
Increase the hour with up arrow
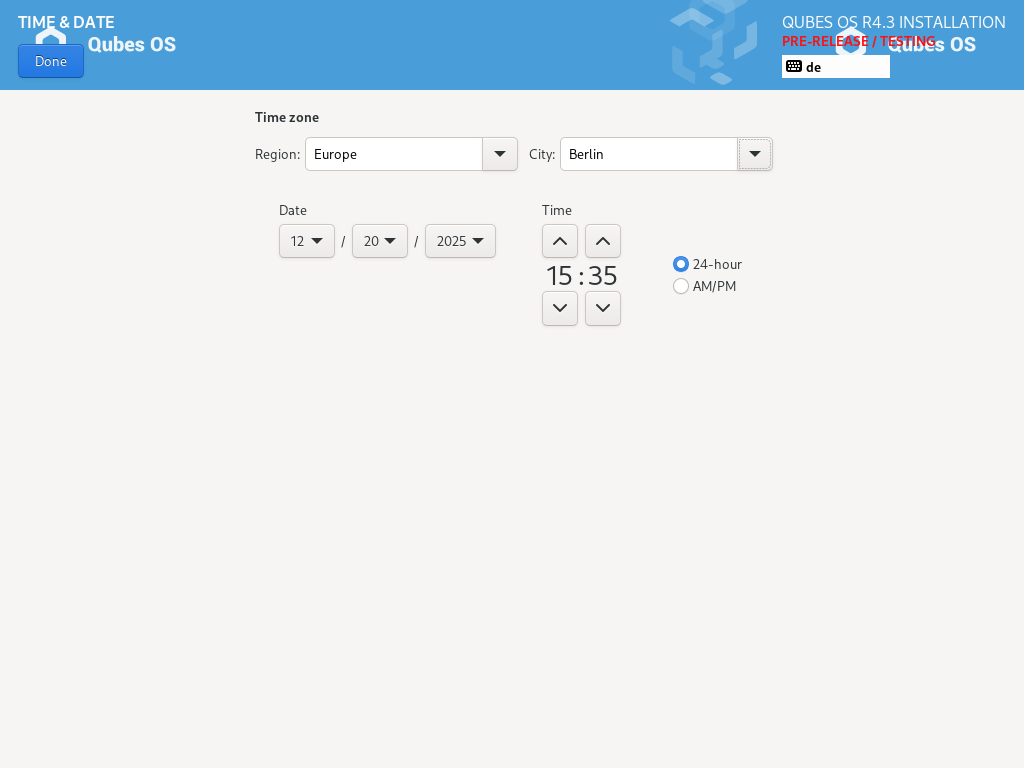(x=560, y=241)
